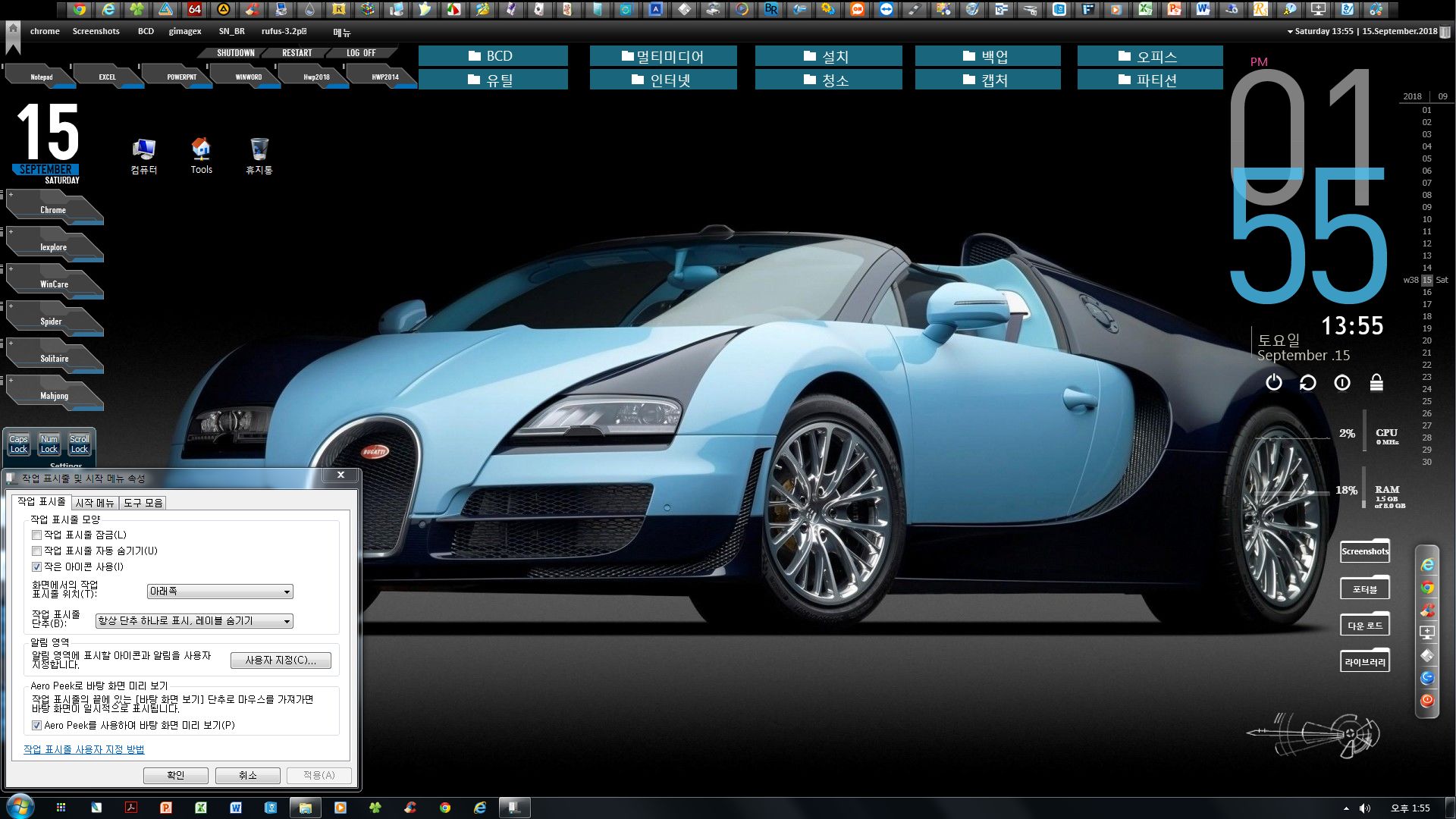Image resolution: width=1456 pixels, height=819 pixels.
Task: Click the system tray clock 오후 1:55
Action: 1410,808
